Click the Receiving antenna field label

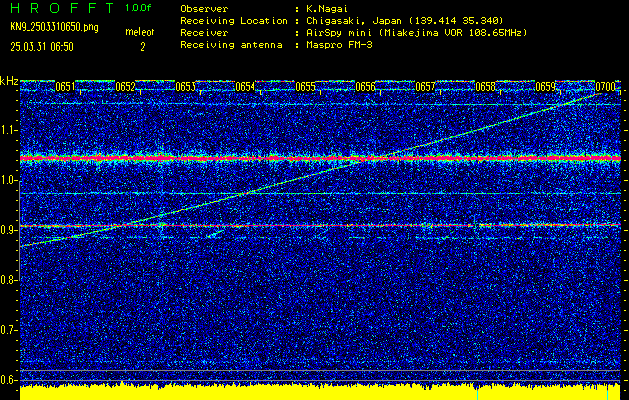point(231,45)
